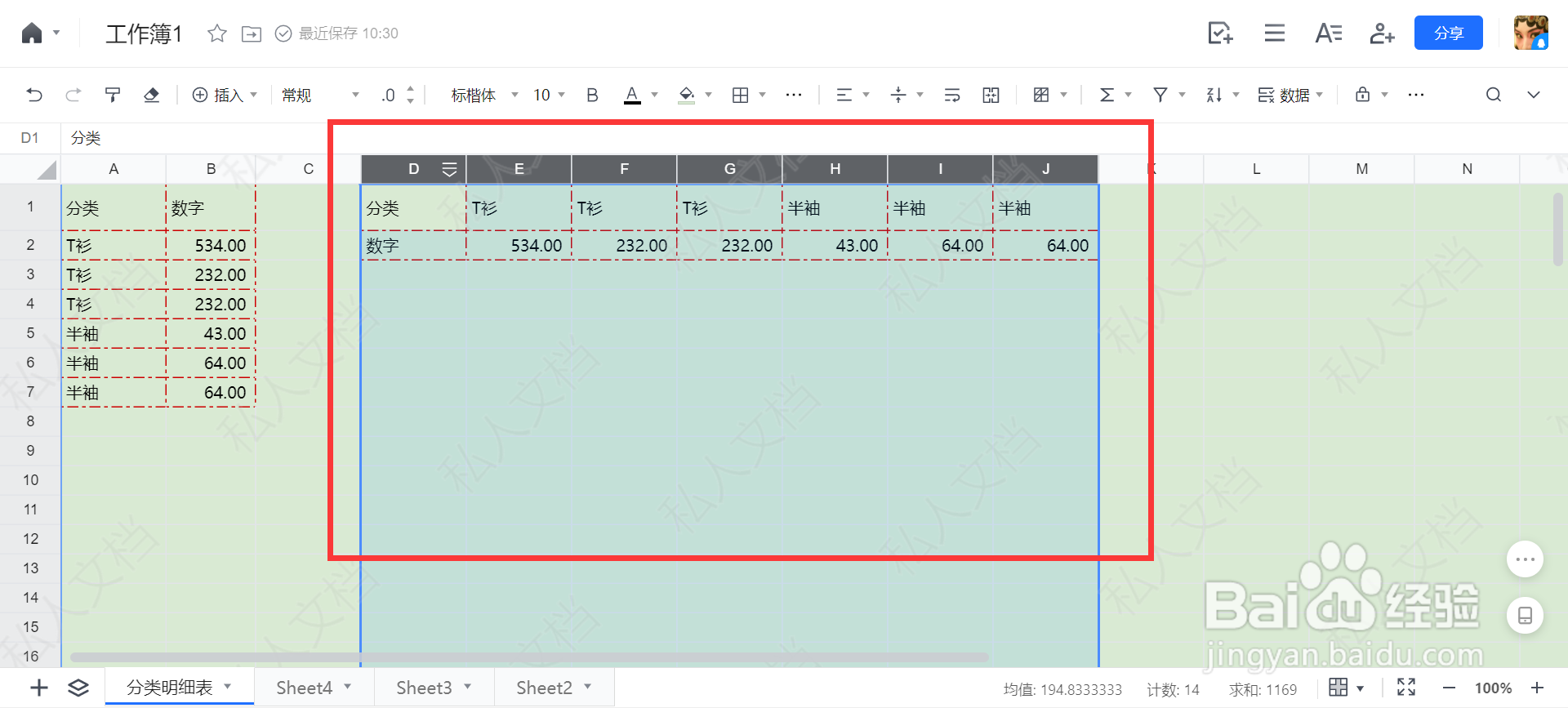Click the clear format eraser icon
Image resolution: width=1568 pixels, height=708 pixels.
click(151, 95)
